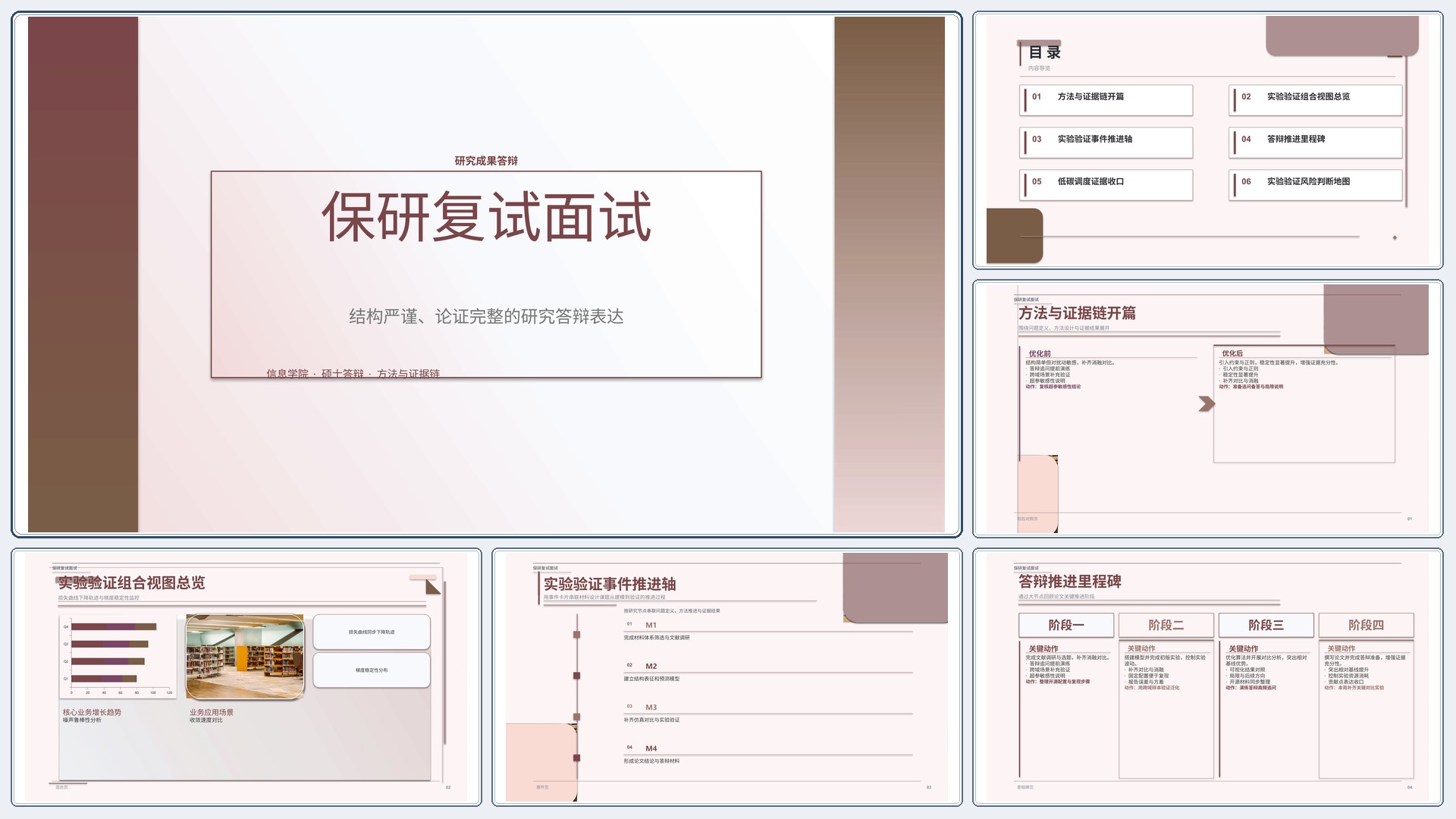Open the 方法与证据链开篇 slide thumbnail

click(x=1208, y=409)
